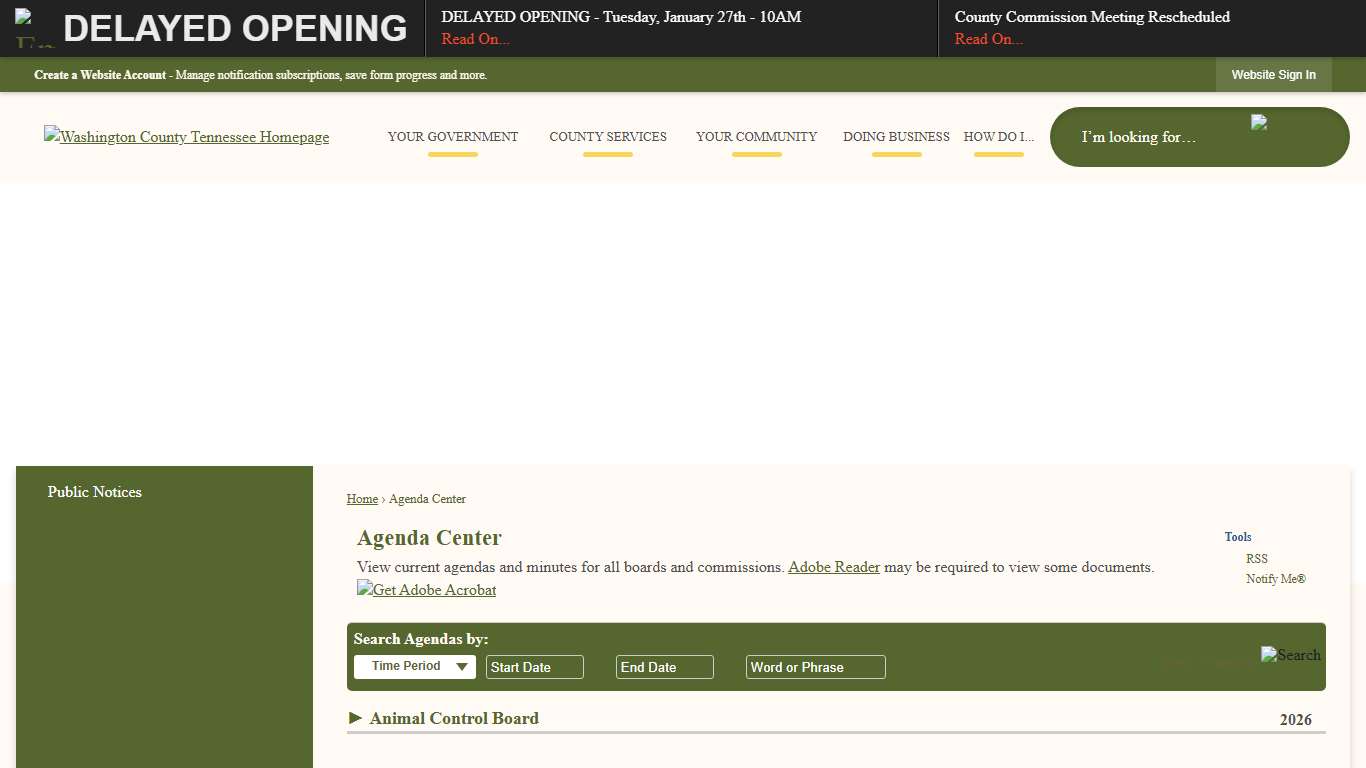Select YOUR GOVERNMENT in the navigation
Image resolution: width=1366 pixels, height=768 pixels.
tap(453, 137)
